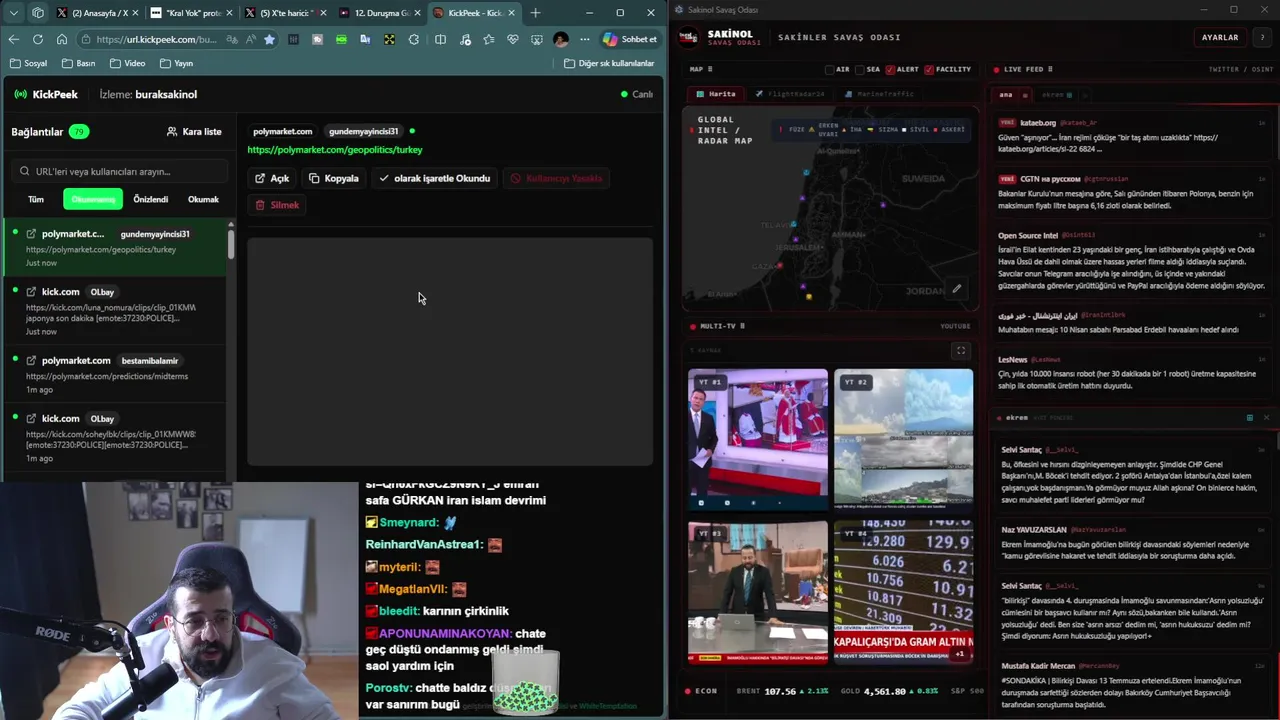The height and width of the screenshot is (720, 1280).
Task: Toggle the SEA checkbox
Action: point(861,70)
